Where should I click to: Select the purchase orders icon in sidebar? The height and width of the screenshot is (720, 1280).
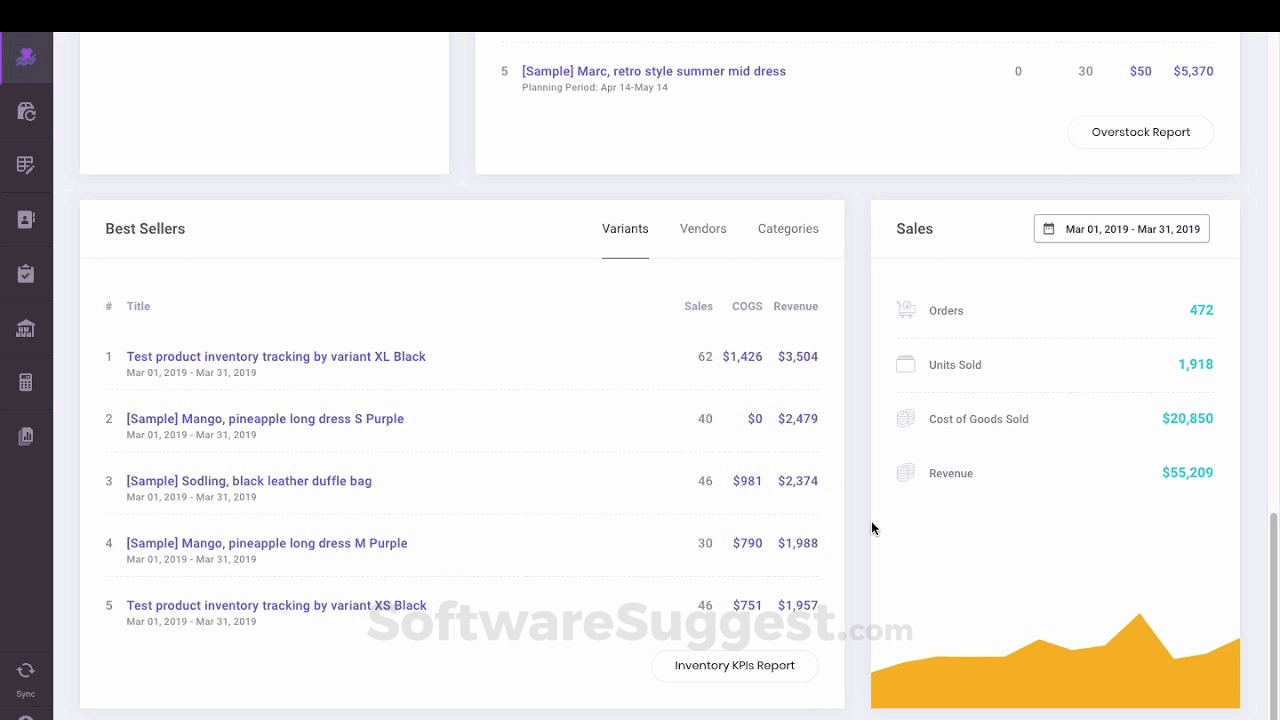coord(25,111)
